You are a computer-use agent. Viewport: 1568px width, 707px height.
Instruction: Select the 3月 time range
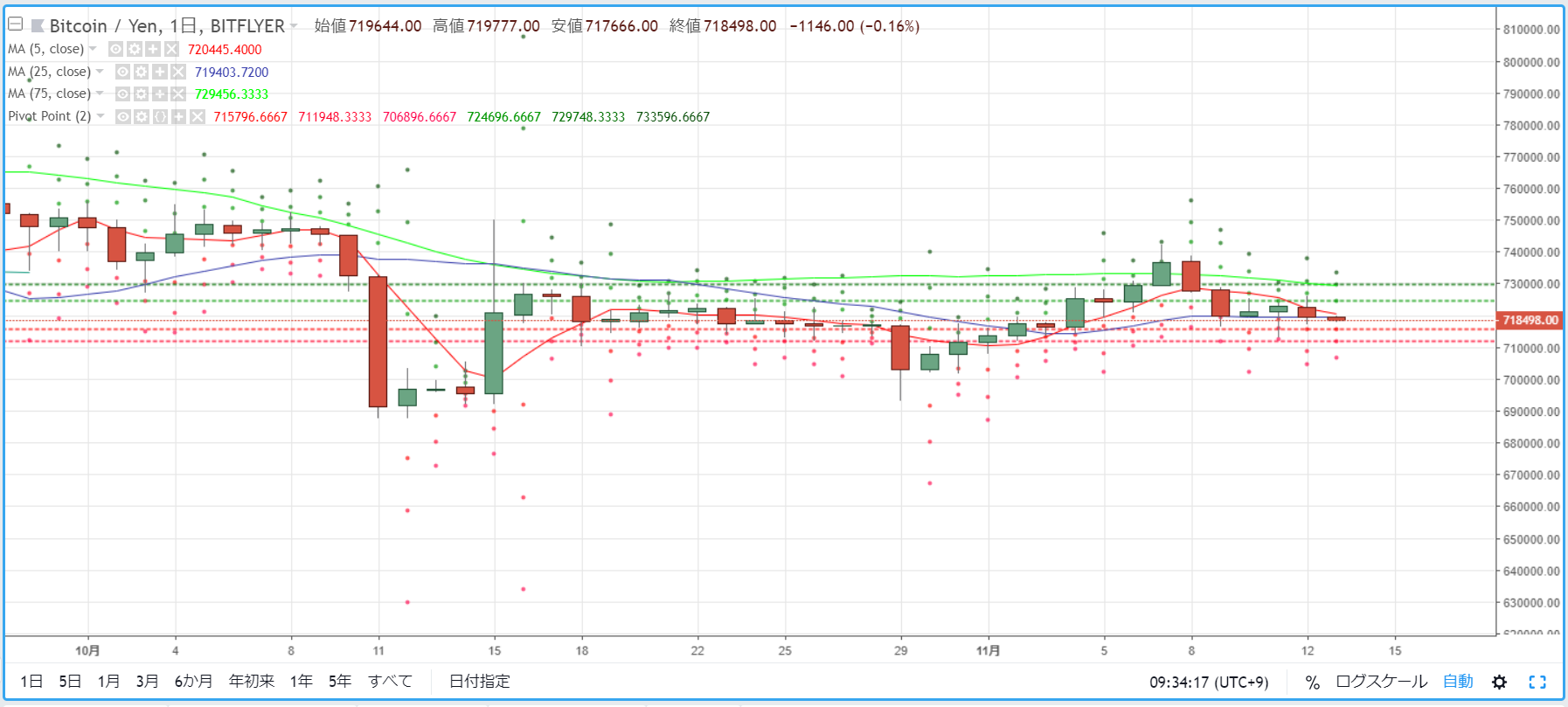click(x=147, y=681)
